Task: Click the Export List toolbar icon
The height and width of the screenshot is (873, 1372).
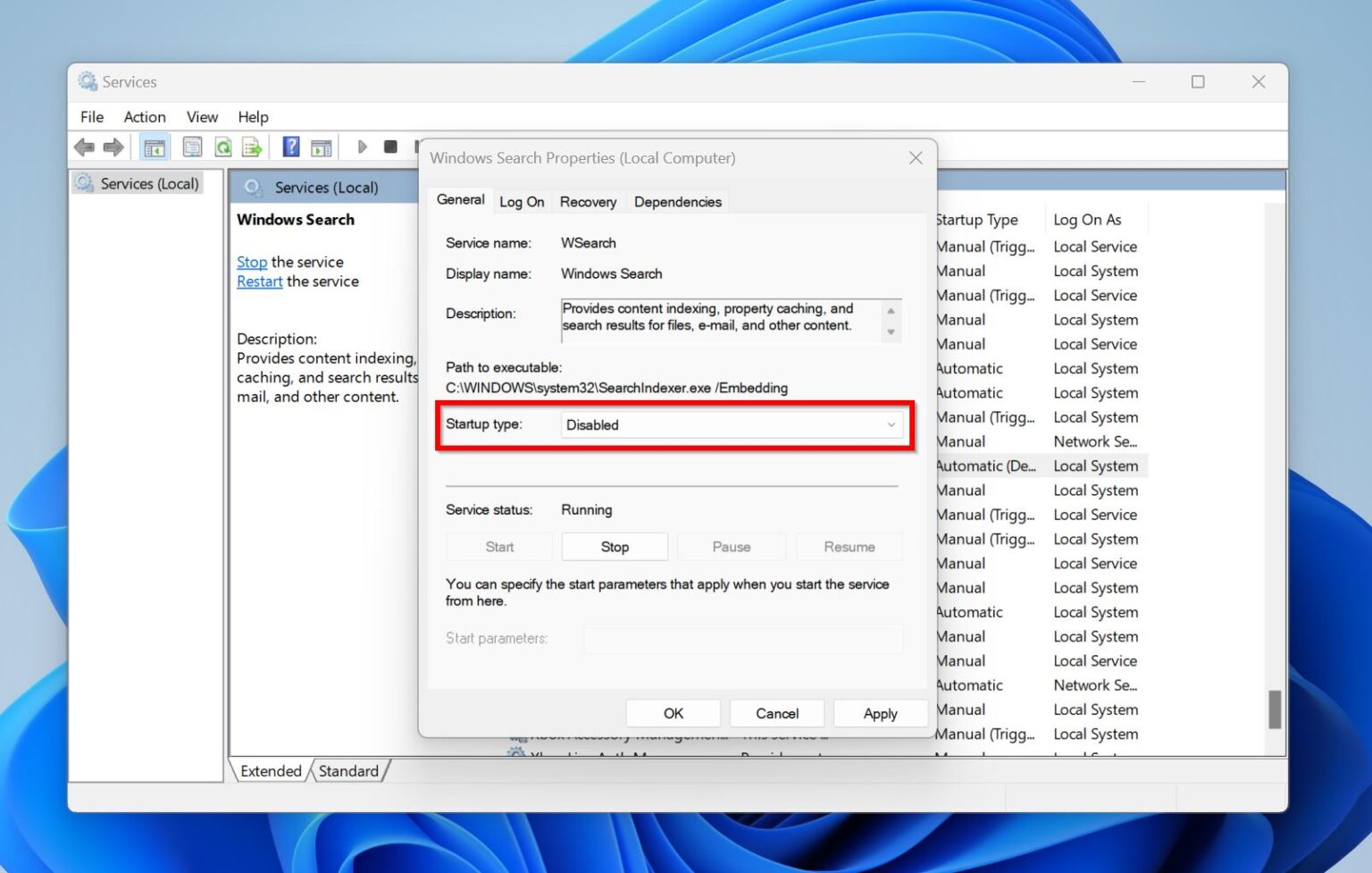Action: click(253, 147)
